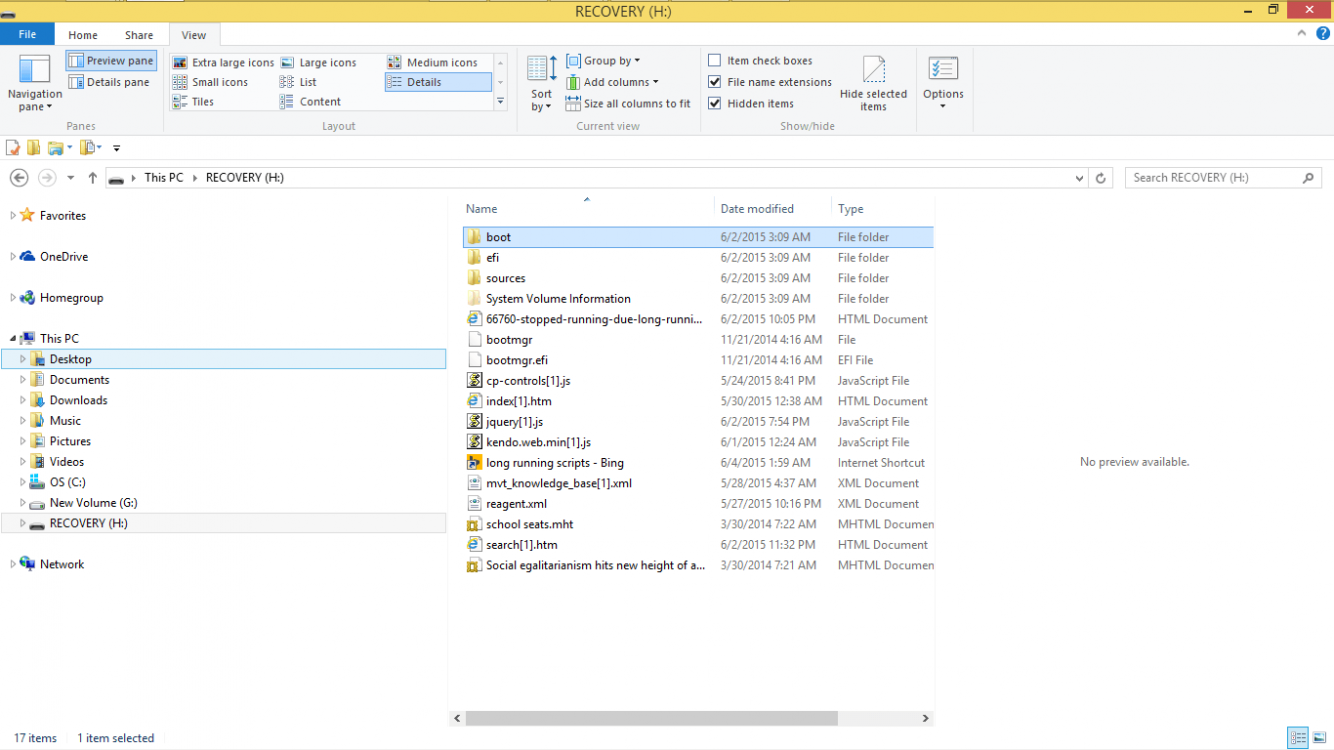
Task: Switch to the Share ribbon tab
Action: pos(139,35)
